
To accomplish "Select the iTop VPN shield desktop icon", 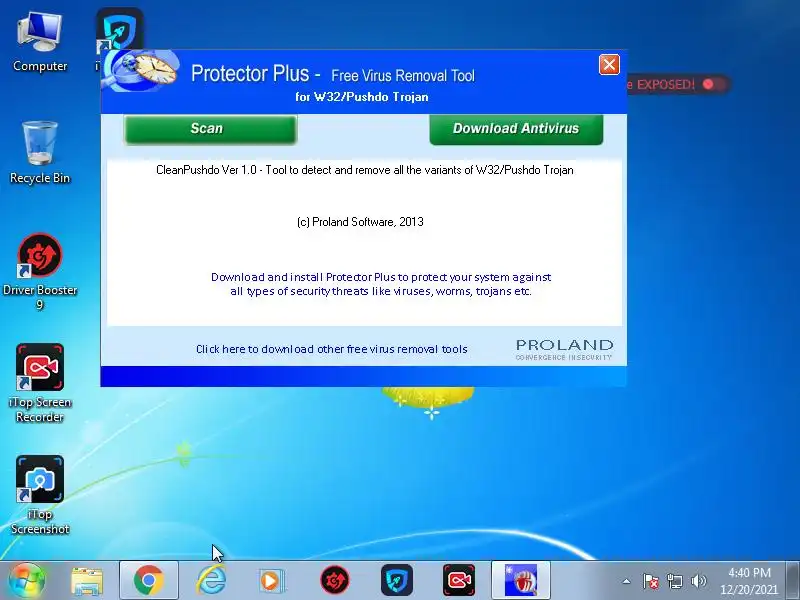I will [x=120, y=29].
